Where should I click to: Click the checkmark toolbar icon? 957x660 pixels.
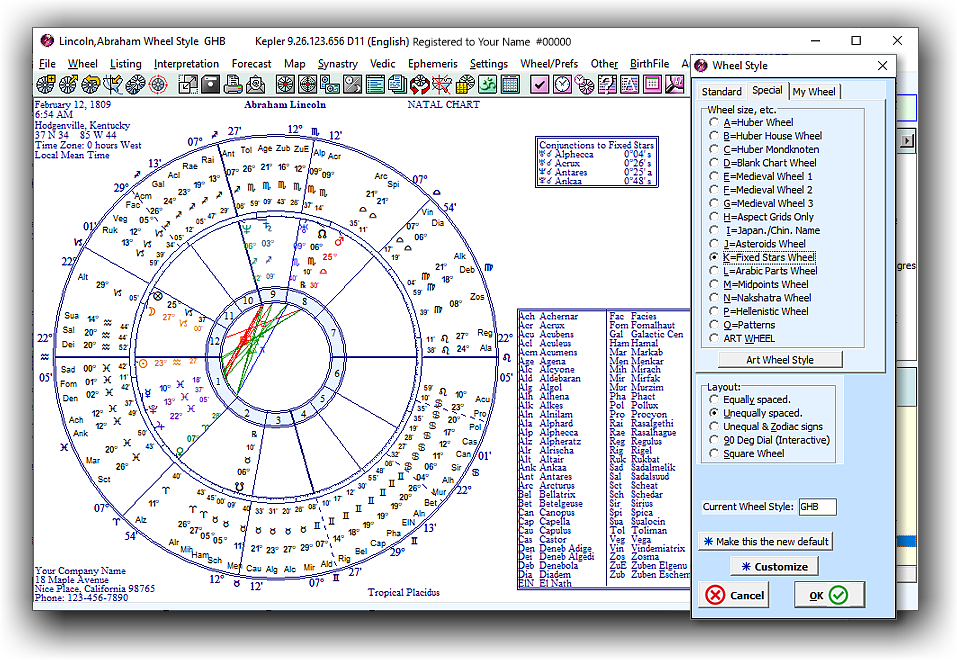coord(540,84)
